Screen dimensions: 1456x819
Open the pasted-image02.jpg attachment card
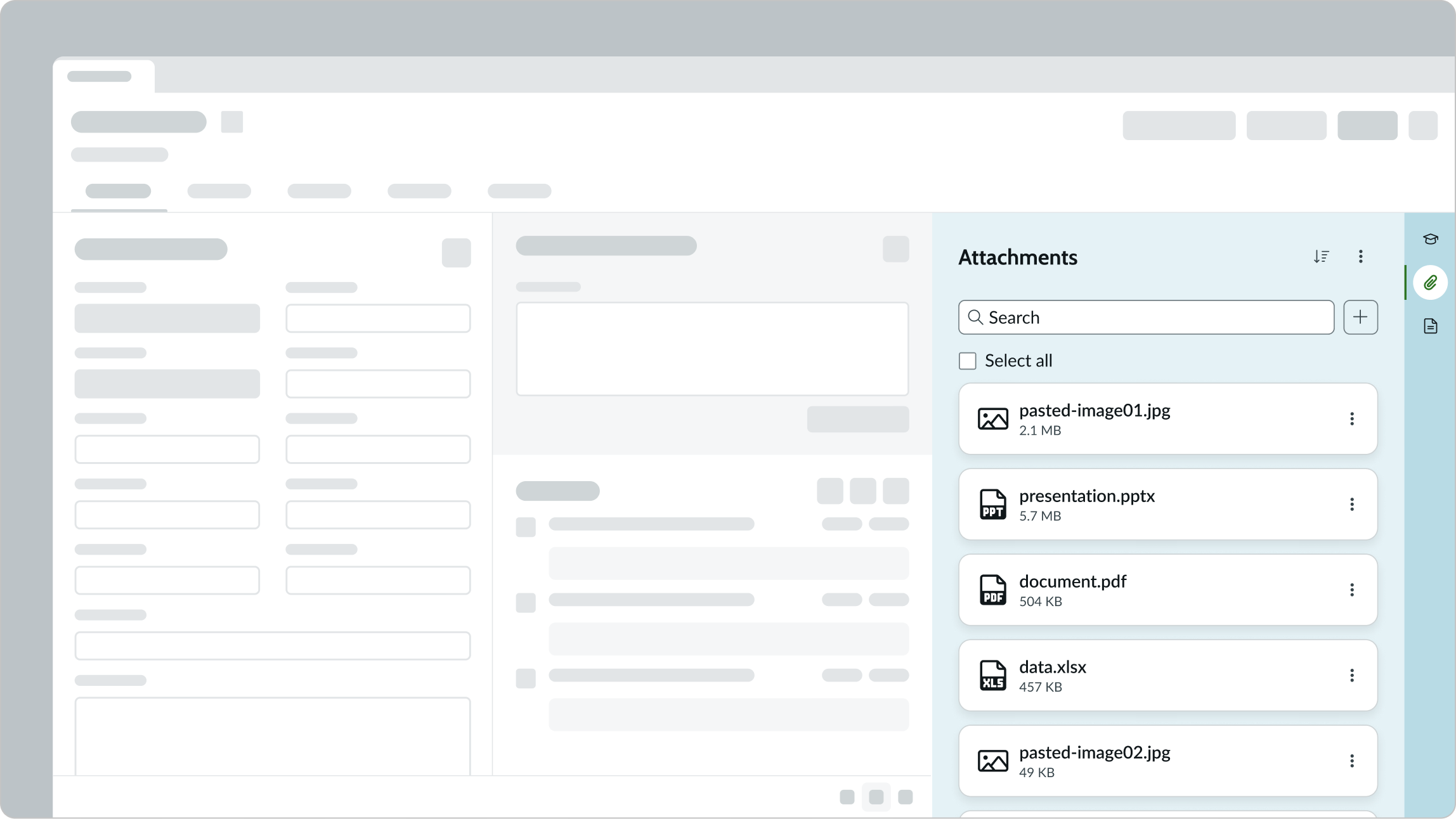(x=1095, y=752)
